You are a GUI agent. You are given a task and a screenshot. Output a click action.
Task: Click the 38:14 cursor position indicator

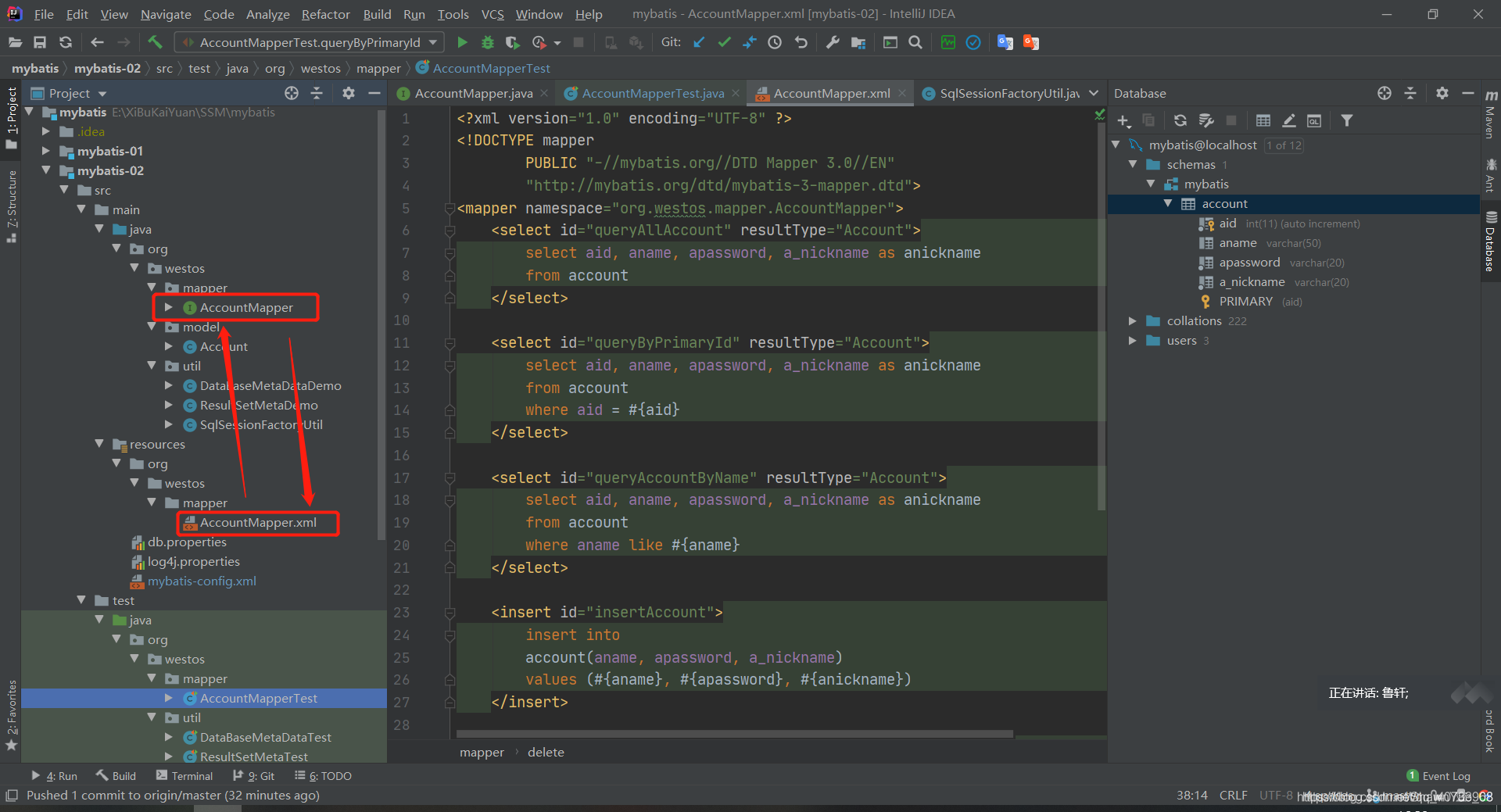point(1191,795)
